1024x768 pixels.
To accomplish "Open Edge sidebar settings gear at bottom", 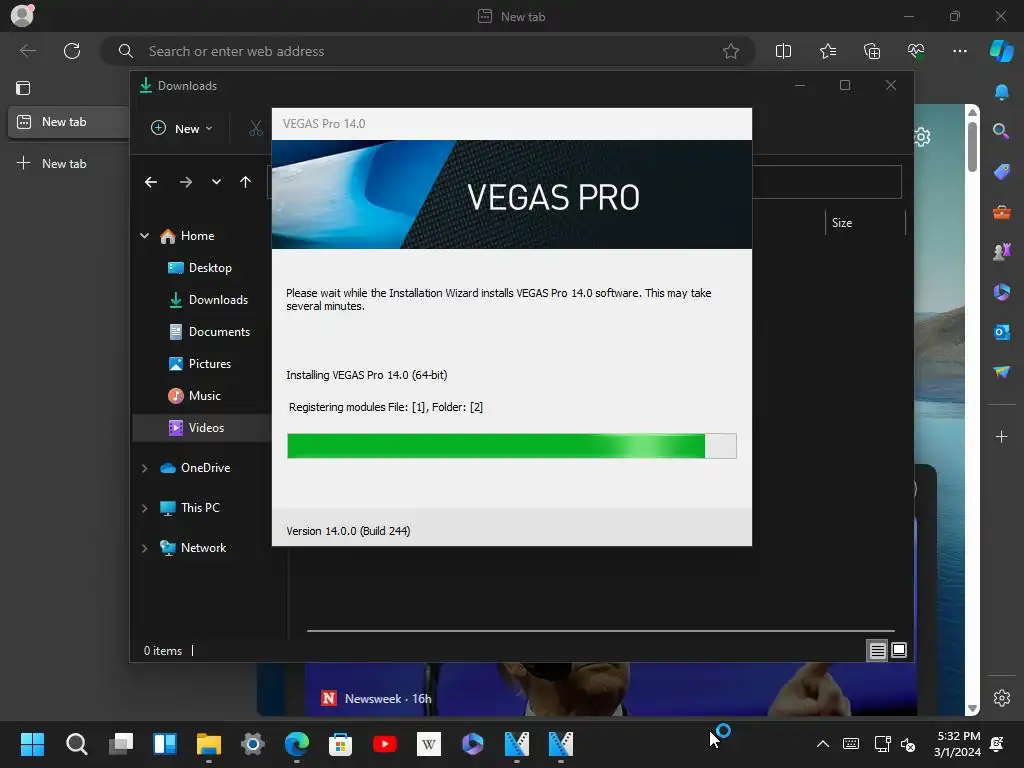I will [x=1002, y=697].
